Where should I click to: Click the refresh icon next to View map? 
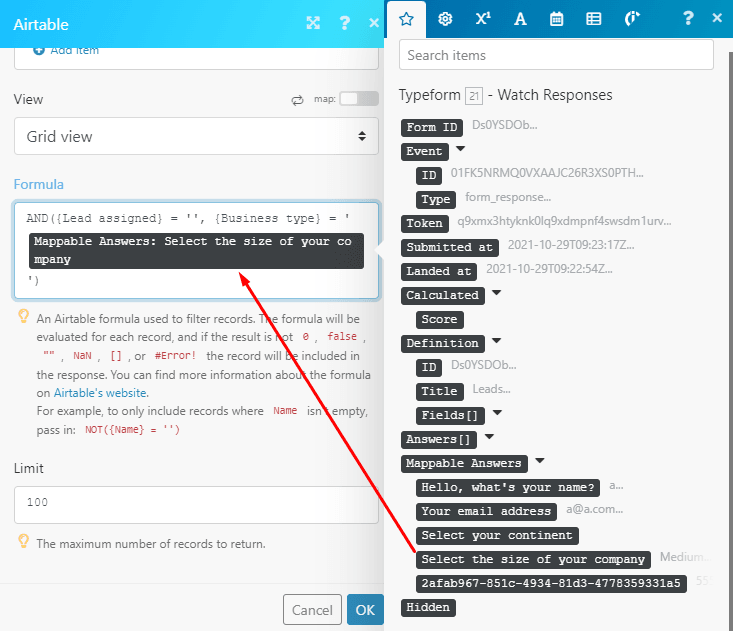[297, 100]
